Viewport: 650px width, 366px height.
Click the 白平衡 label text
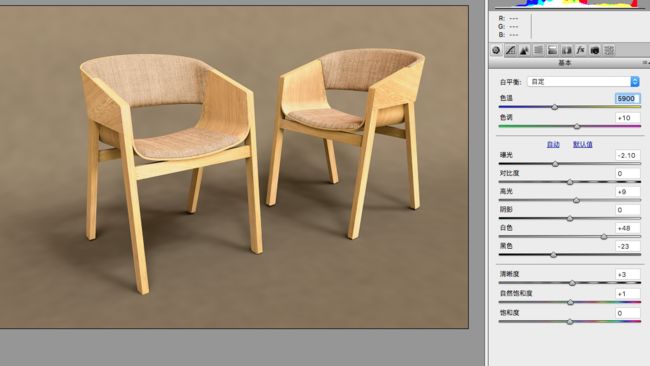(510, 82)
